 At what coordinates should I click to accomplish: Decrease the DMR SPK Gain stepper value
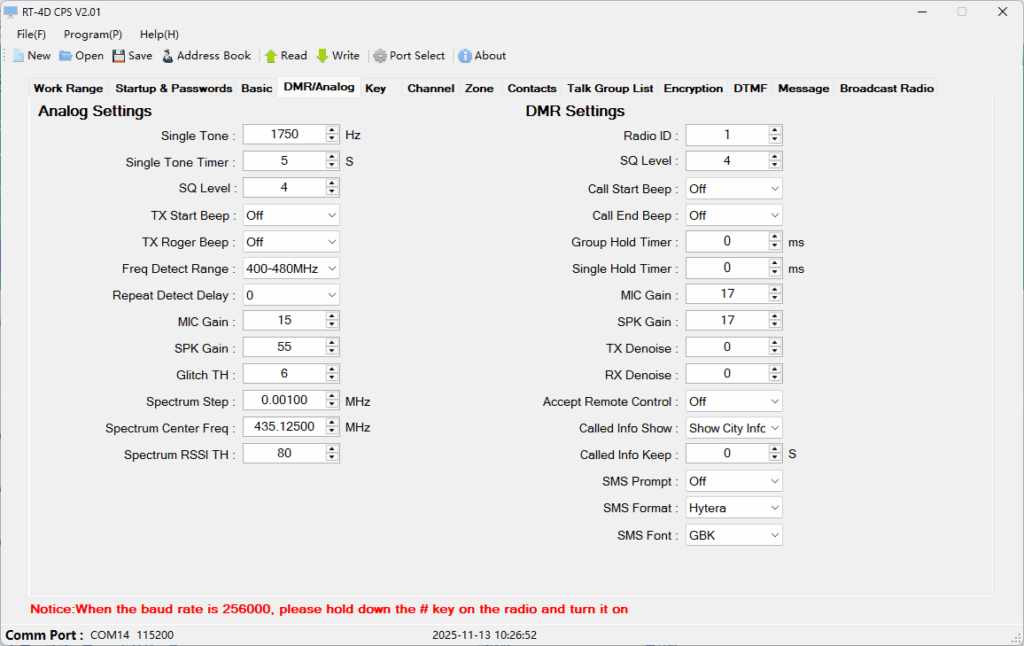pyautogui.click(x=775, y=325)
